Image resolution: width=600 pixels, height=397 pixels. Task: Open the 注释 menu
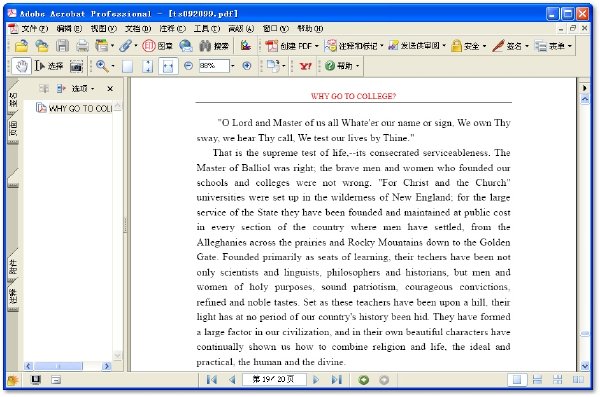click(x=172, y=29)
